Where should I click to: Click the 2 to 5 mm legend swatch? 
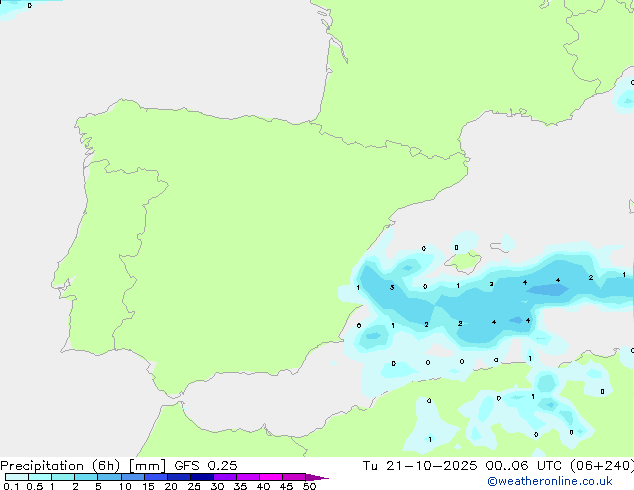click(x=86, y=477)
